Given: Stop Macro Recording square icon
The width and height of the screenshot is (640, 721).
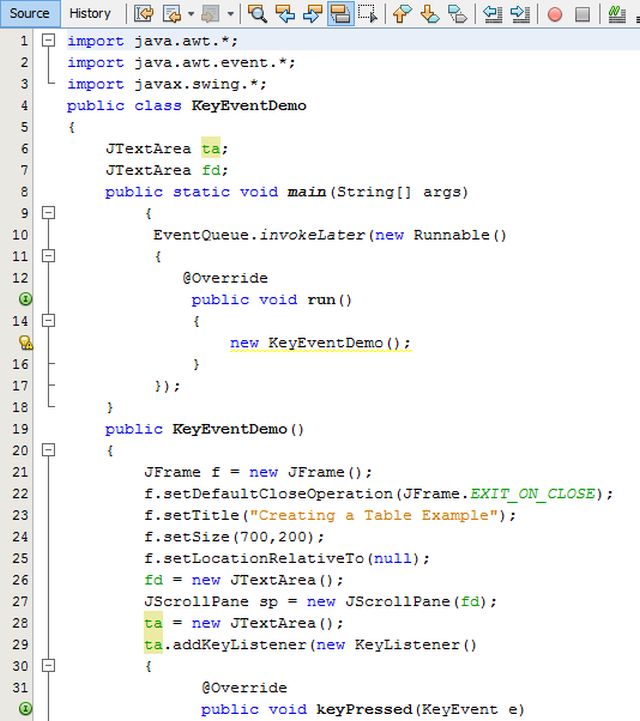Looking at the screenshot, I should pos(583,14).
